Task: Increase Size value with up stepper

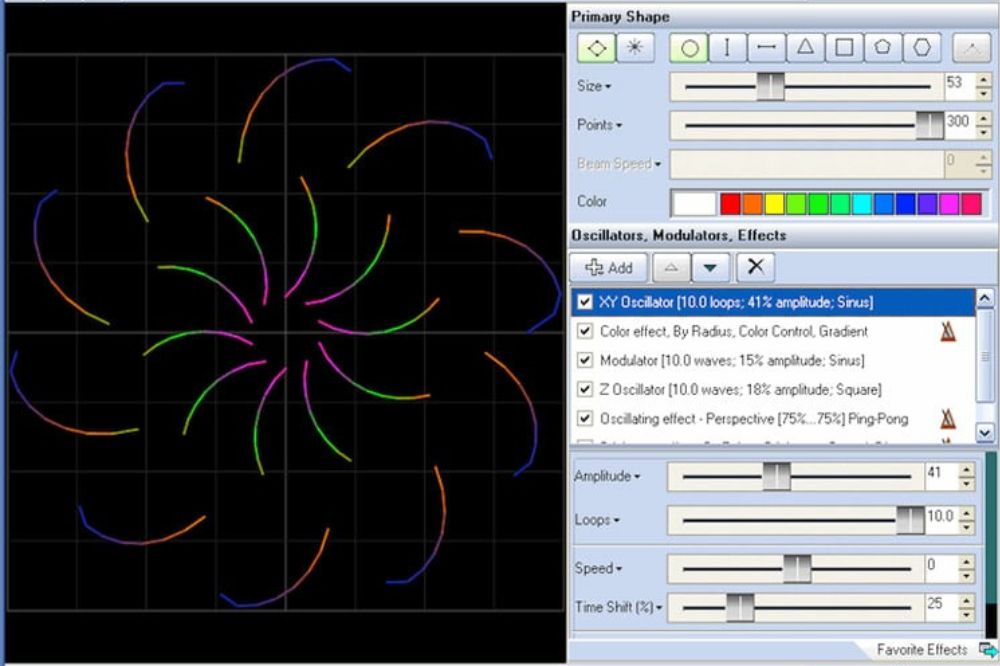Action: click(983, 80)
